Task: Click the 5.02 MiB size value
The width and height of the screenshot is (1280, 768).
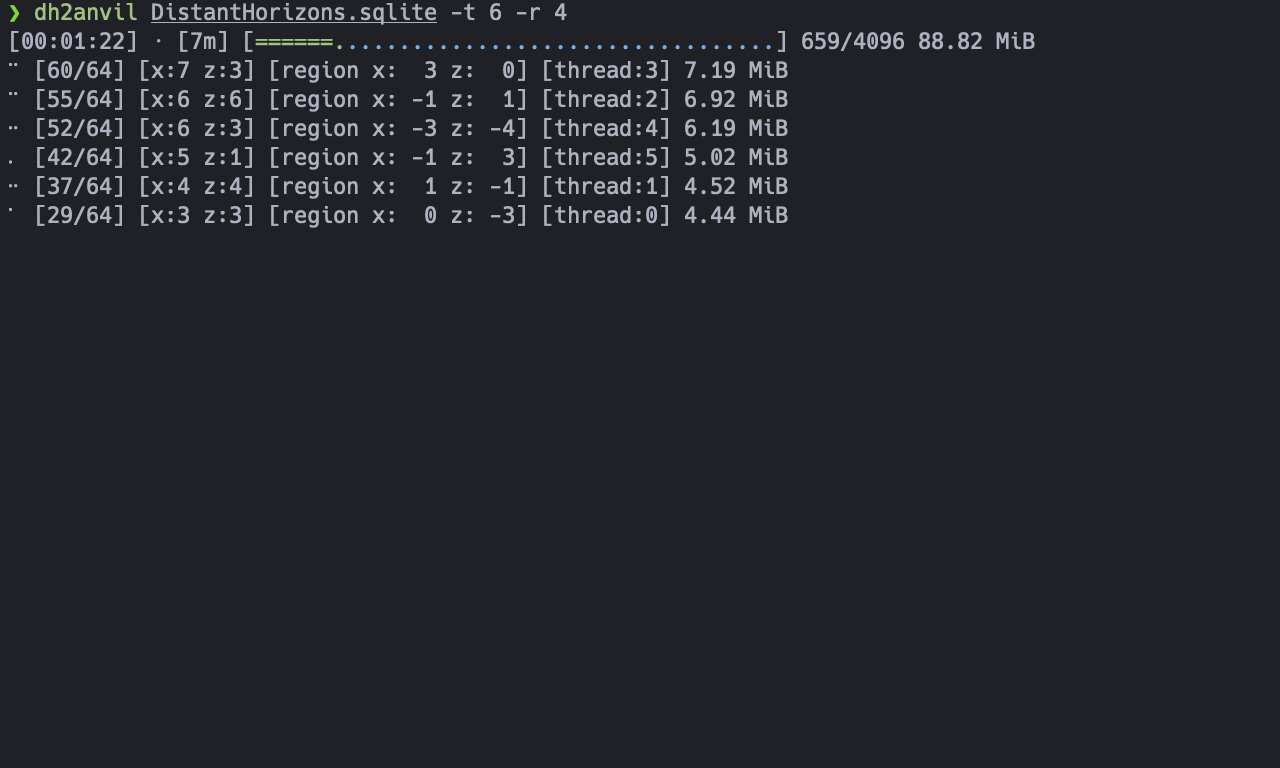Action: pyautogui.click(x=736, y=158)
